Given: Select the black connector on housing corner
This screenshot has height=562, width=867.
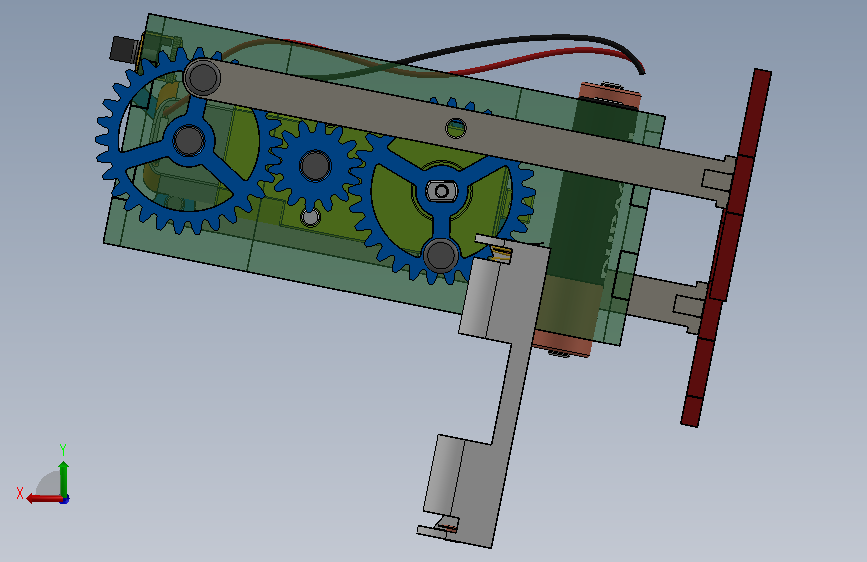Looking at the screenshot, I should pos(123,49).
